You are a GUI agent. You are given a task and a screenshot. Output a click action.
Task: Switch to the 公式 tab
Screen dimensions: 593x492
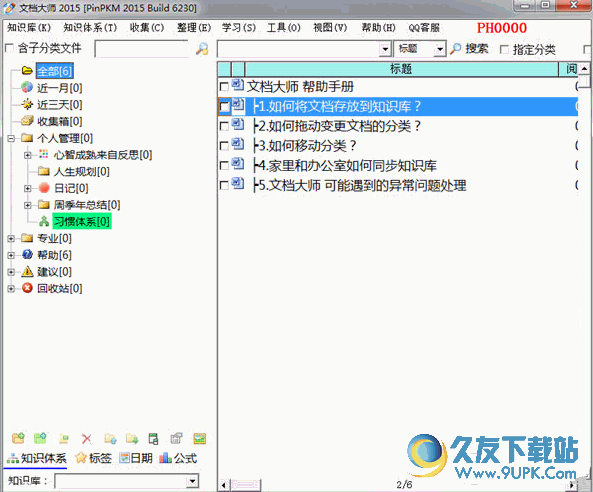pyautogui.click(x=178, y=458)
